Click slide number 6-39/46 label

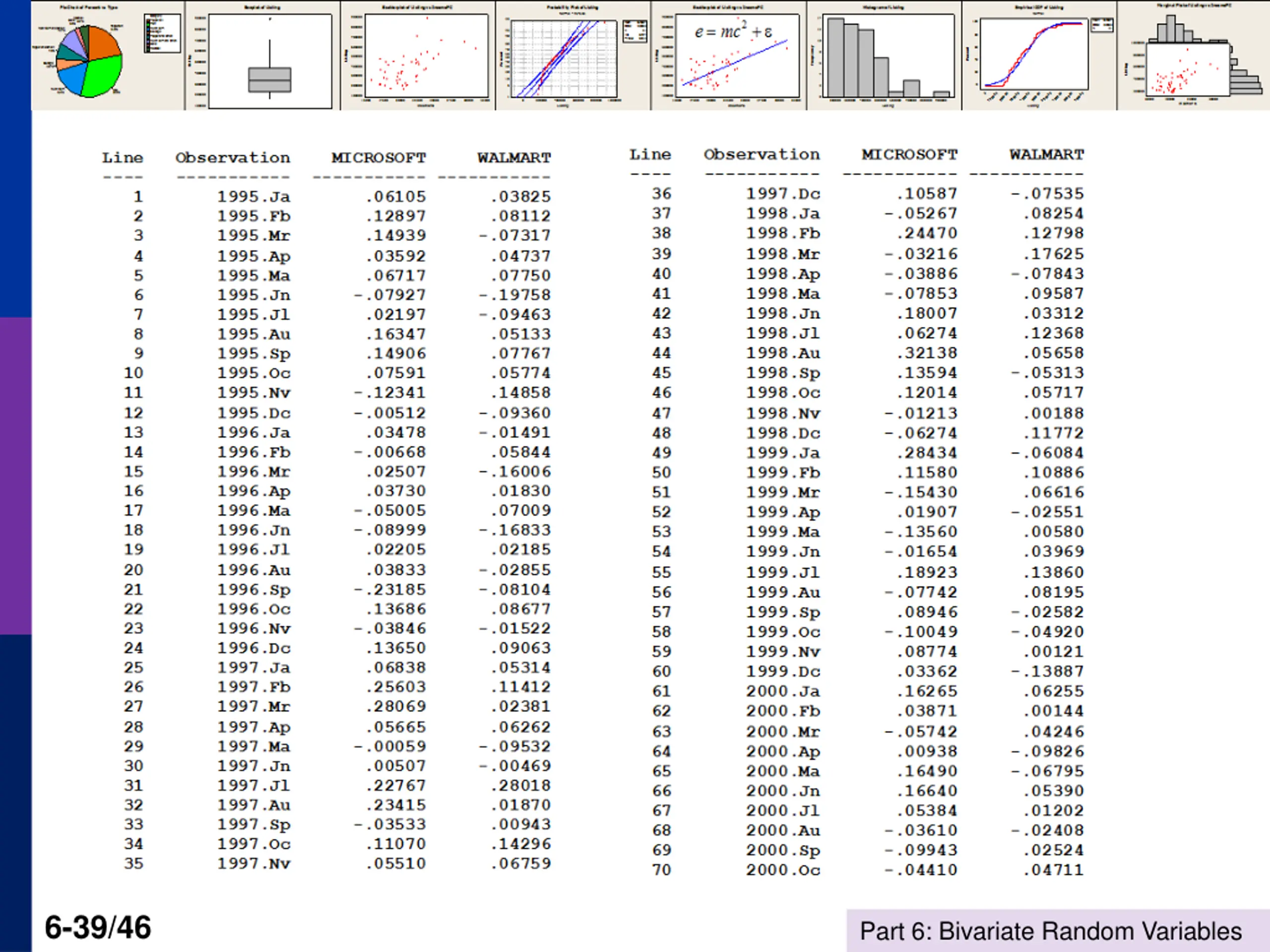pos(98,928)
